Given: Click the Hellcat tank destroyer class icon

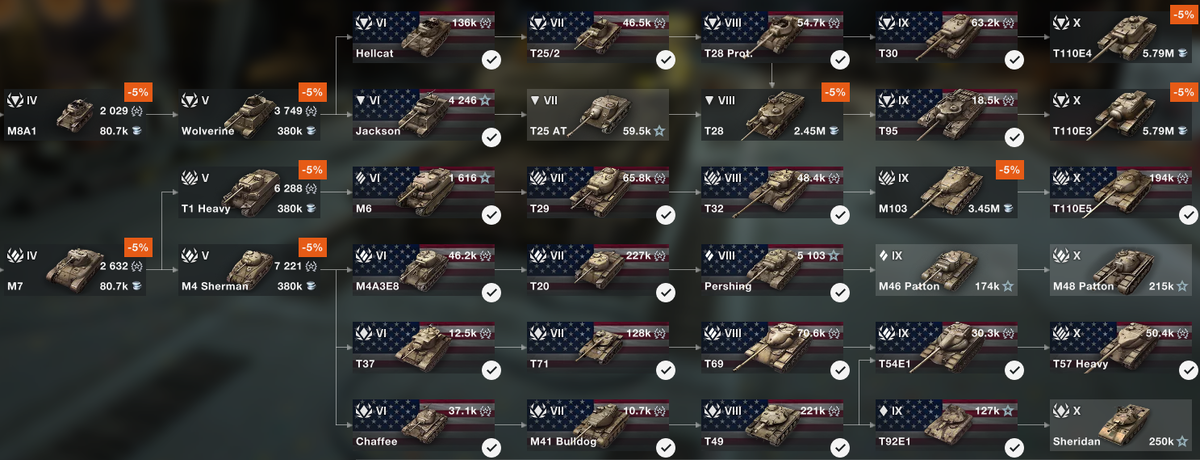Looking at the screenshot, I should pos(362,23).
